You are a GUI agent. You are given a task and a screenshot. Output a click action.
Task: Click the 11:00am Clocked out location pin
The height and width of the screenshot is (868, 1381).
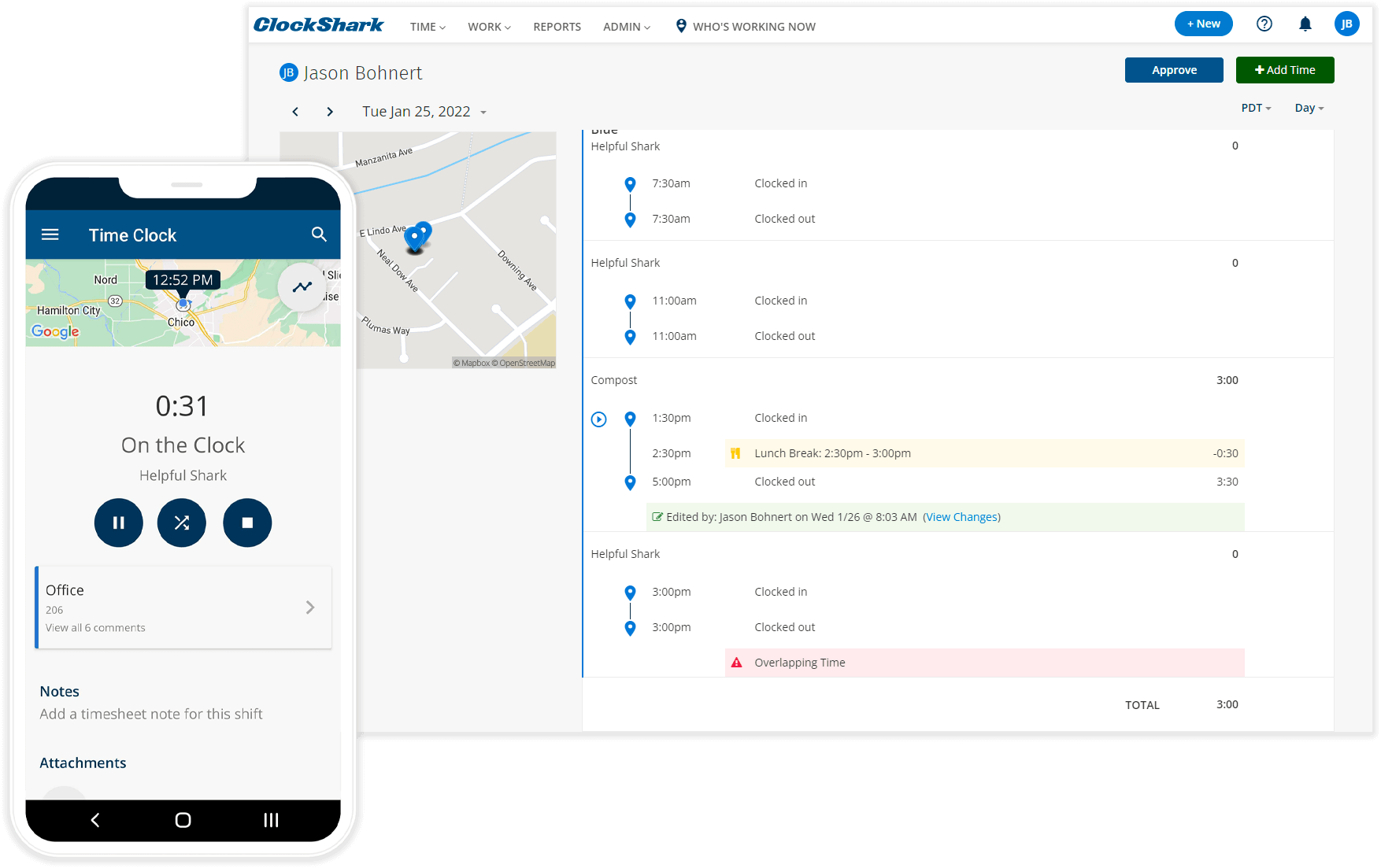630,337
